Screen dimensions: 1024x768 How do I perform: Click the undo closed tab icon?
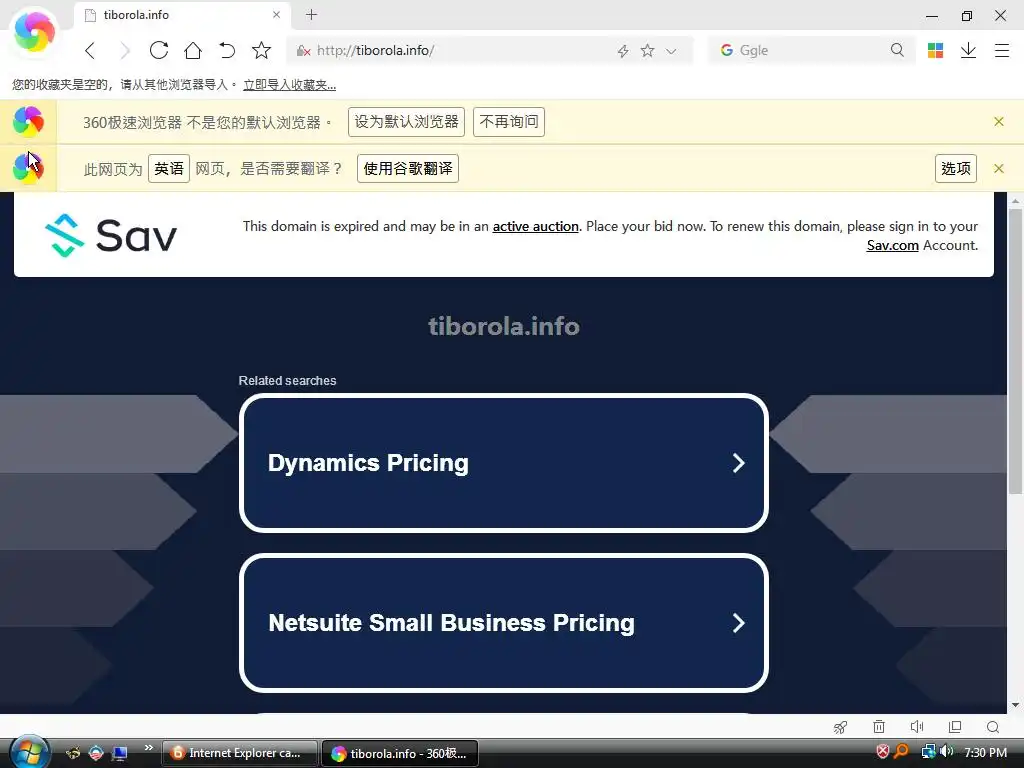(227, 50)
